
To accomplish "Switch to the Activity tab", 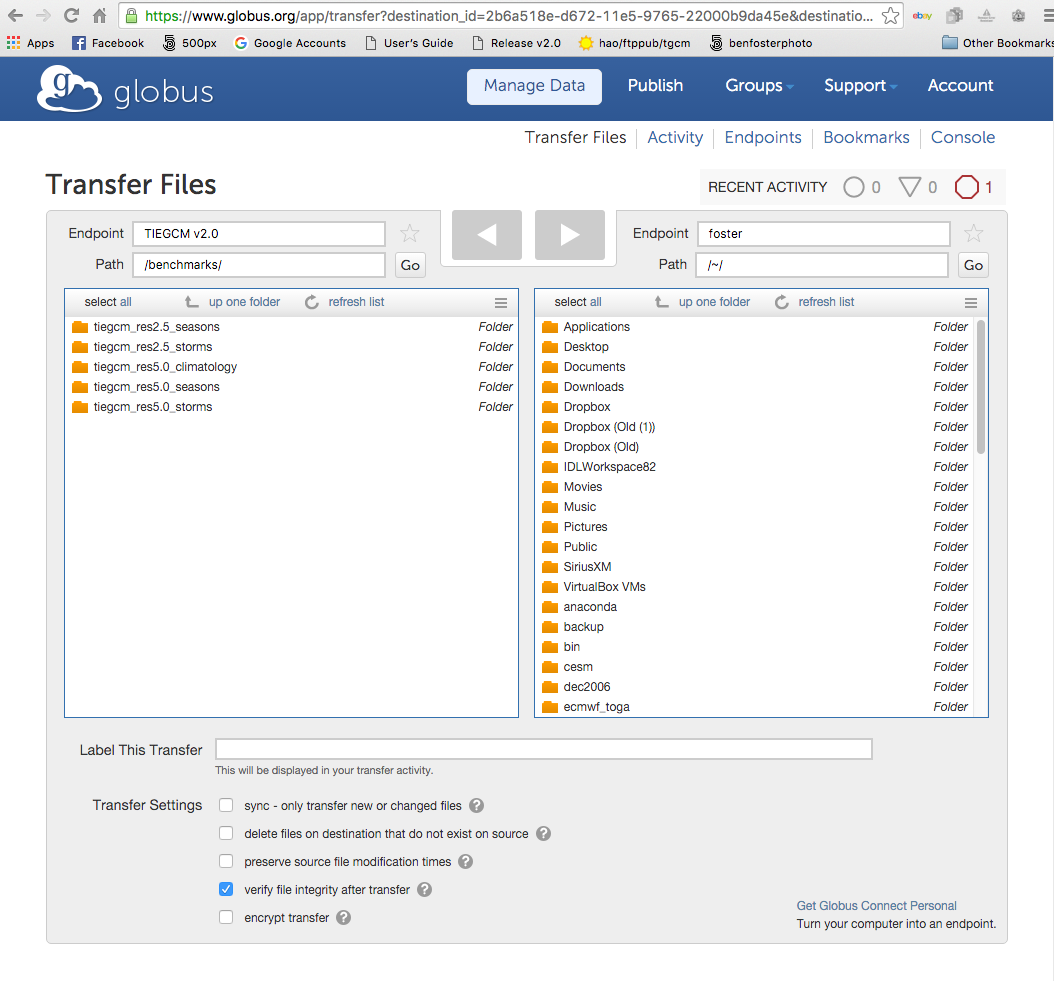I will (675, 138).
